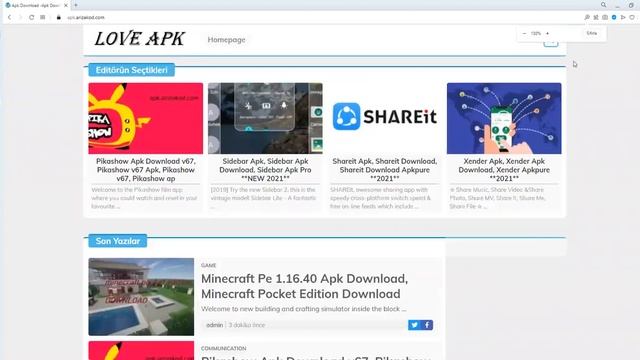The width and height of the screenshot is (640, 360).
Task: Click the snapshot camera icon
Action: [x=605, y=18]
